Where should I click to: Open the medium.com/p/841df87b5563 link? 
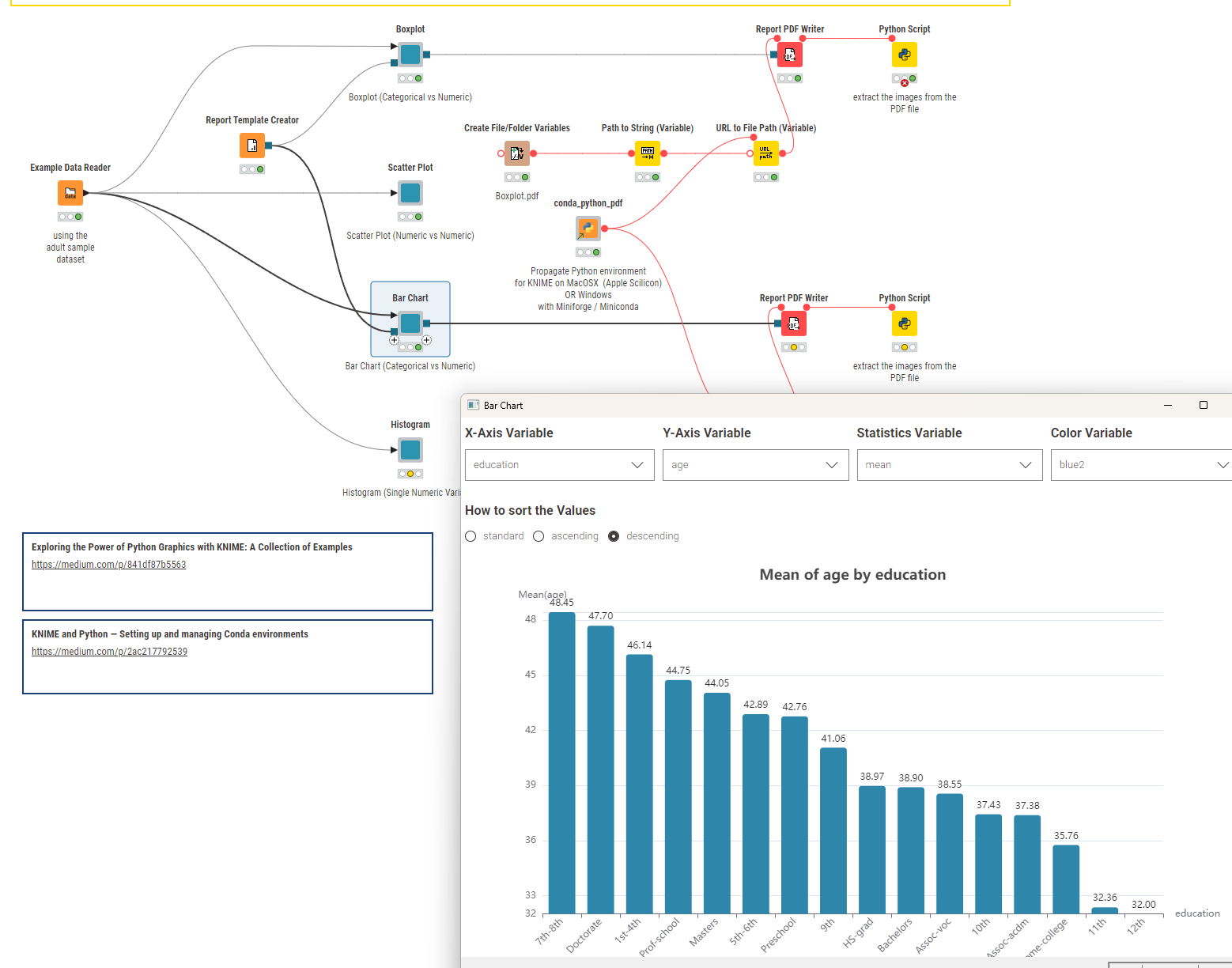click(109, 565)
